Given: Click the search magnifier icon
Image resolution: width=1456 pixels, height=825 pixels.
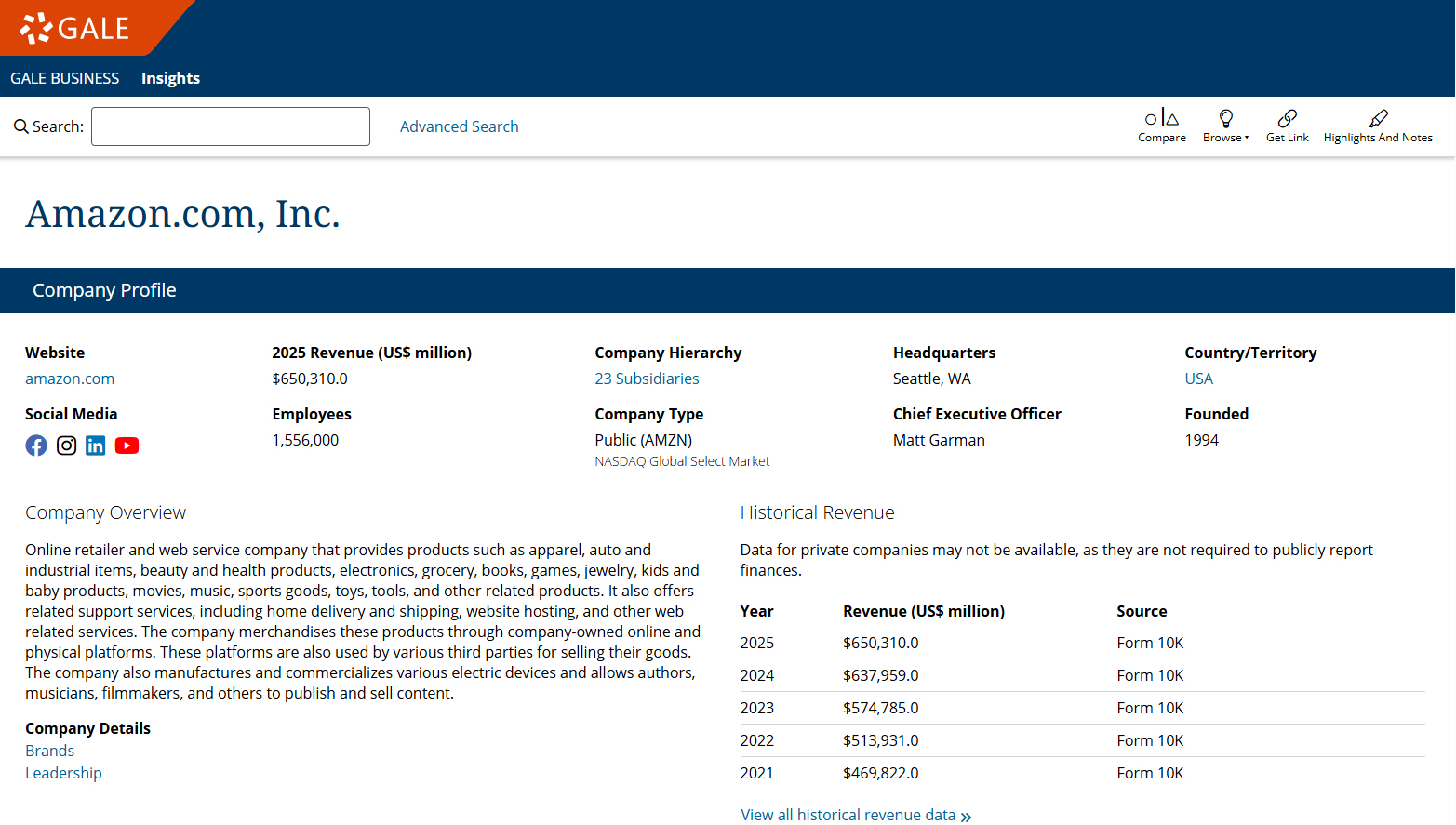Looking at the screenshot, I should pos(20,126).
